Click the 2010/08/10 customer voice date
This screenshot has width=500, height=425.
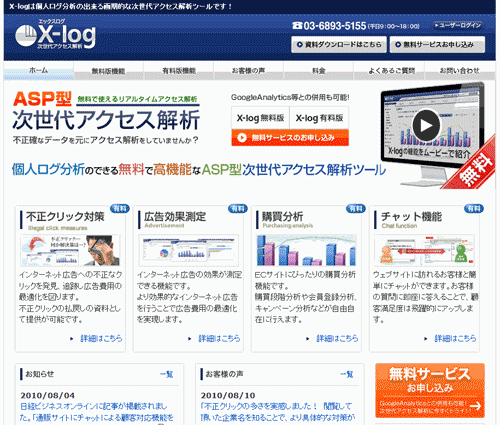click(x=228, y=395)
